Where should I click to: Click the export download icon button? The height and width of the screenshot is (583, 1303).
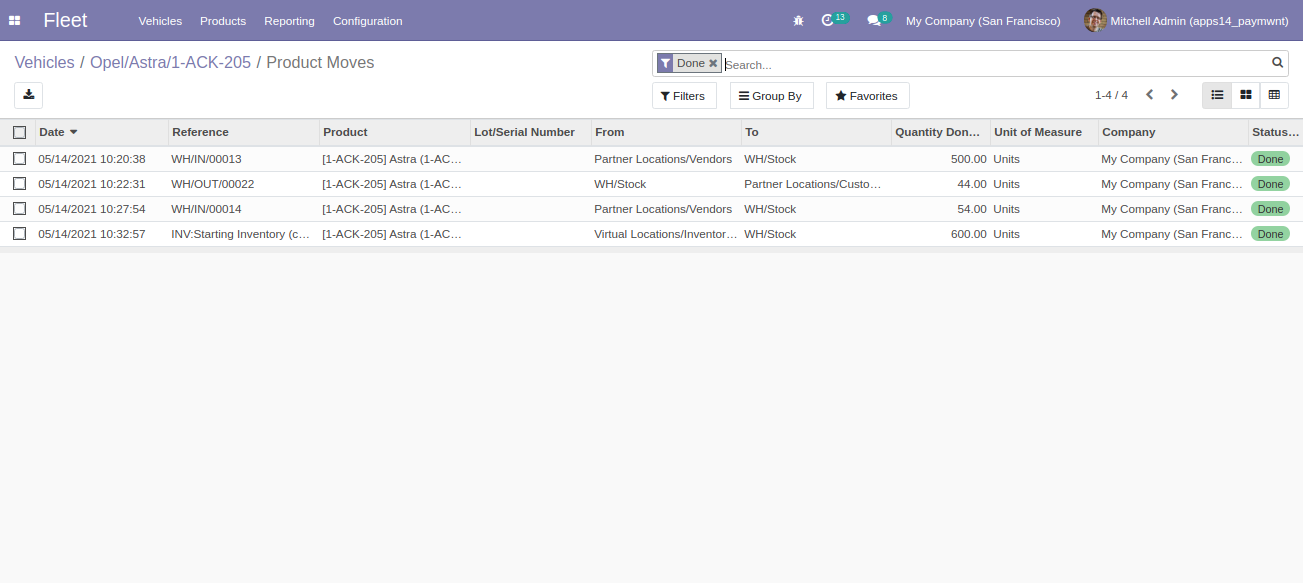[x=29, y=95]
